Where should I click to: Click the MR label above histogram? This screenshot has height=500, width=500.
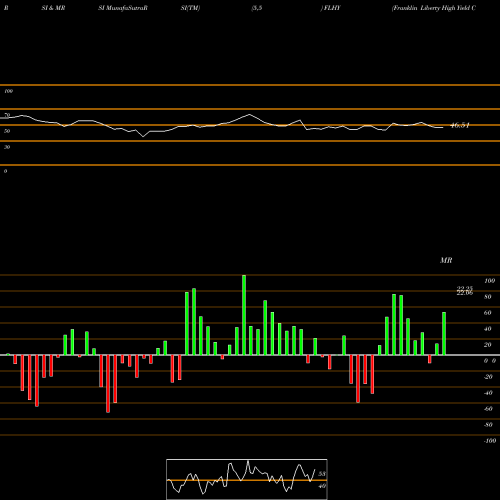coord(446,260)
